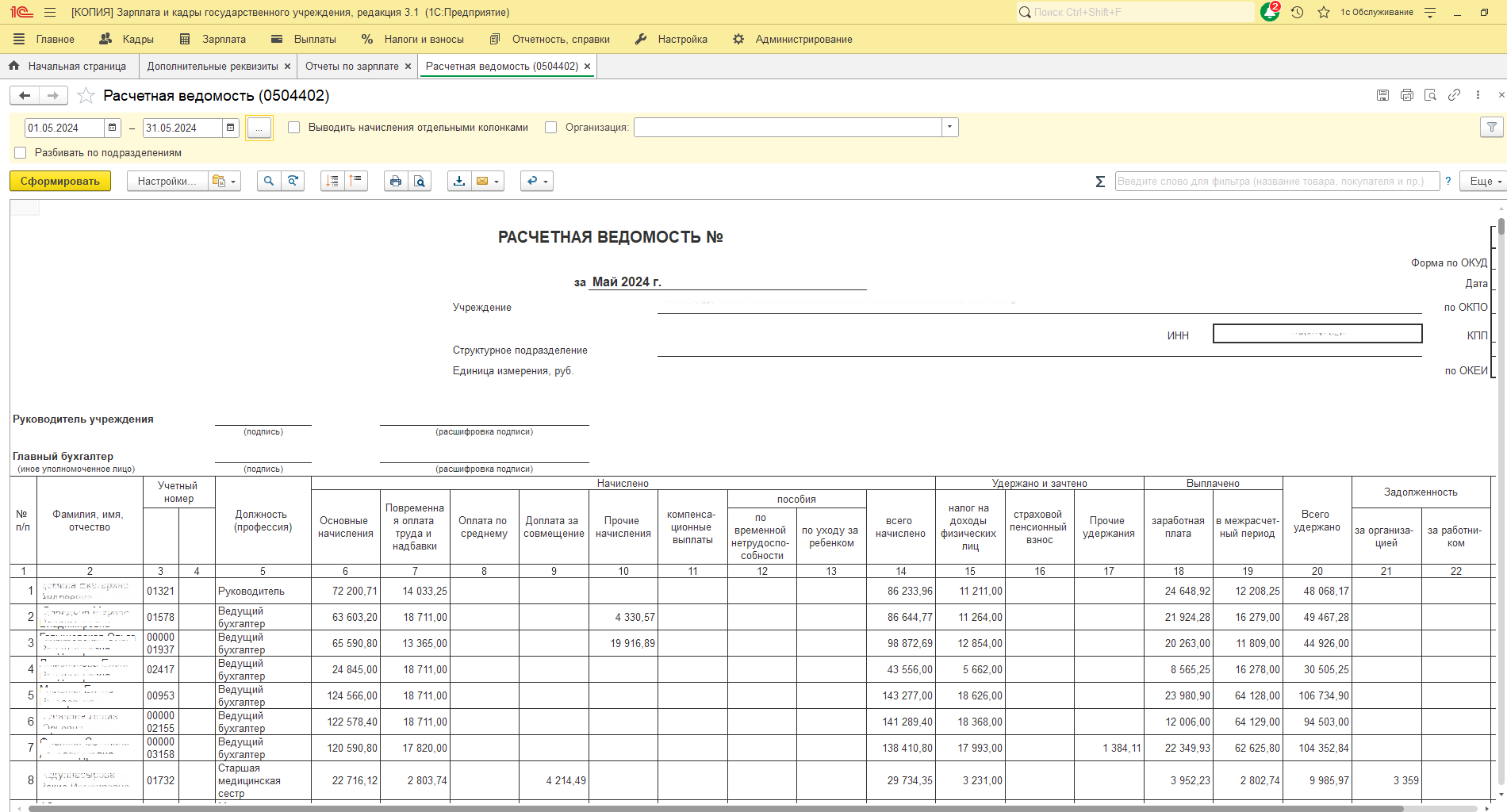Open favorites star in title bar
1507x812 pixels.
(1323, 12)
